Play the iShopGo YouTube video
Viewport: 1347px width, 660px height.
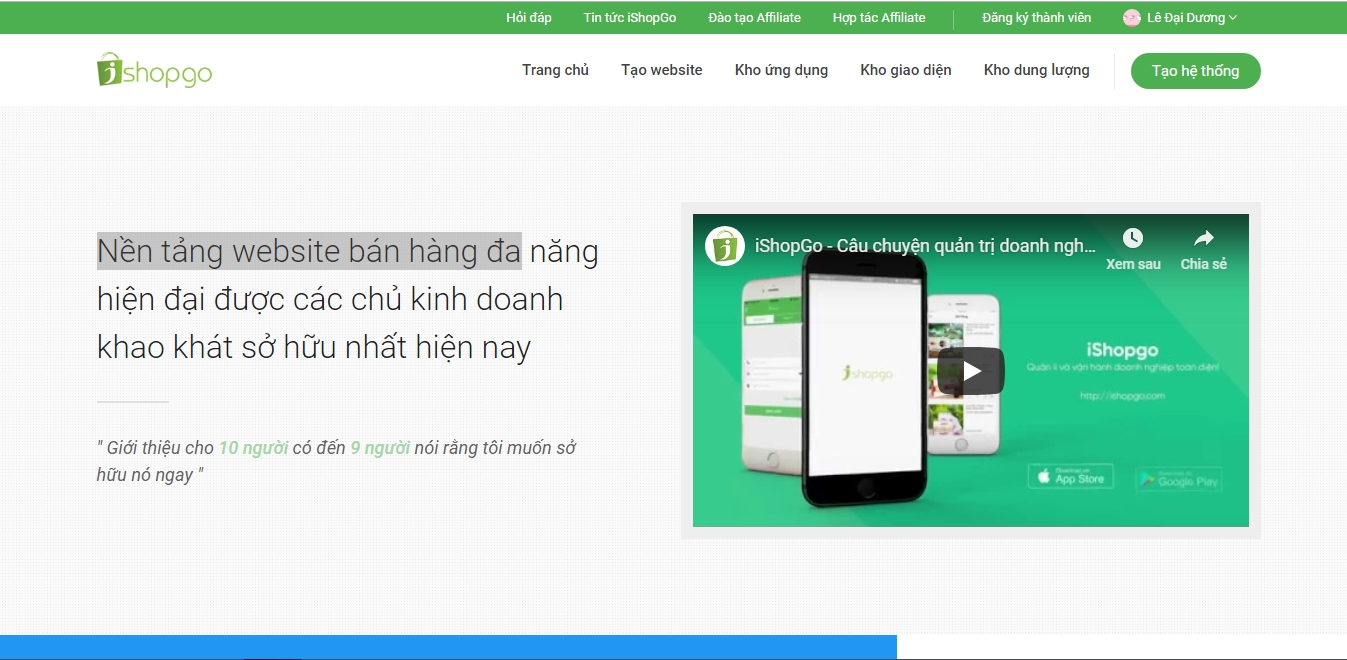970,371
